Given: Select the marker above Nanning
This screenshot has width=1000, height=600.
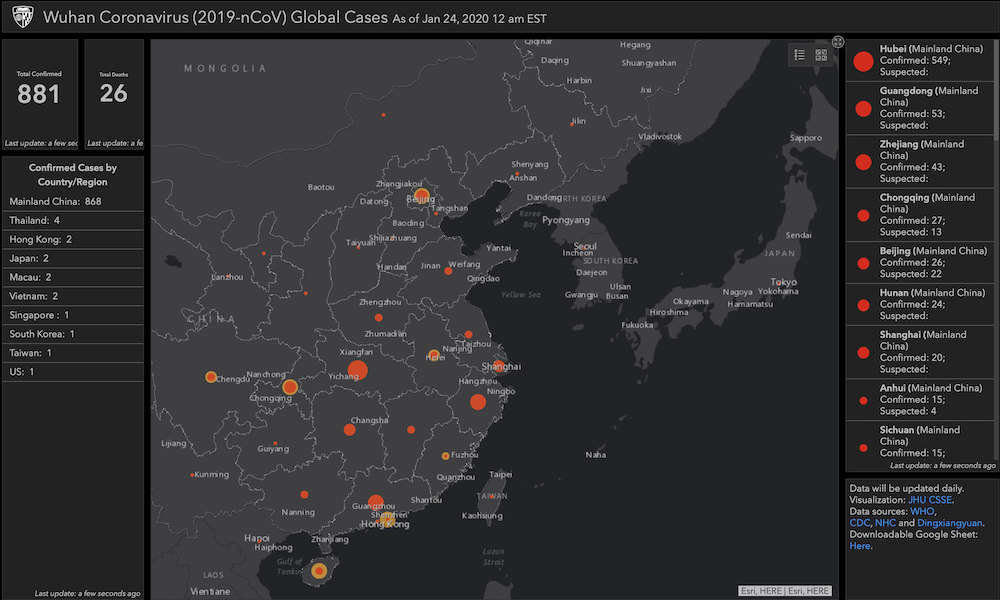Looking at the screenshot, I should pos(304,494).
